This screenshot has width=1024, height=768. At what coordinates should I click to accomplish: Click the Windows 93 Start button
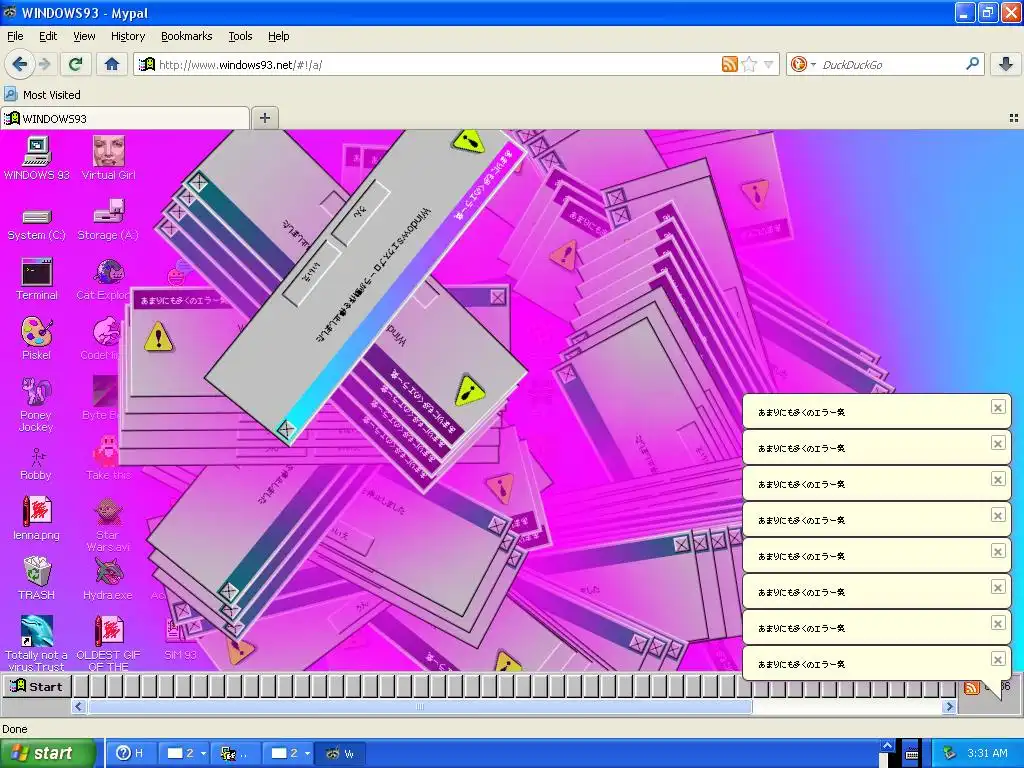pos(37,686)
